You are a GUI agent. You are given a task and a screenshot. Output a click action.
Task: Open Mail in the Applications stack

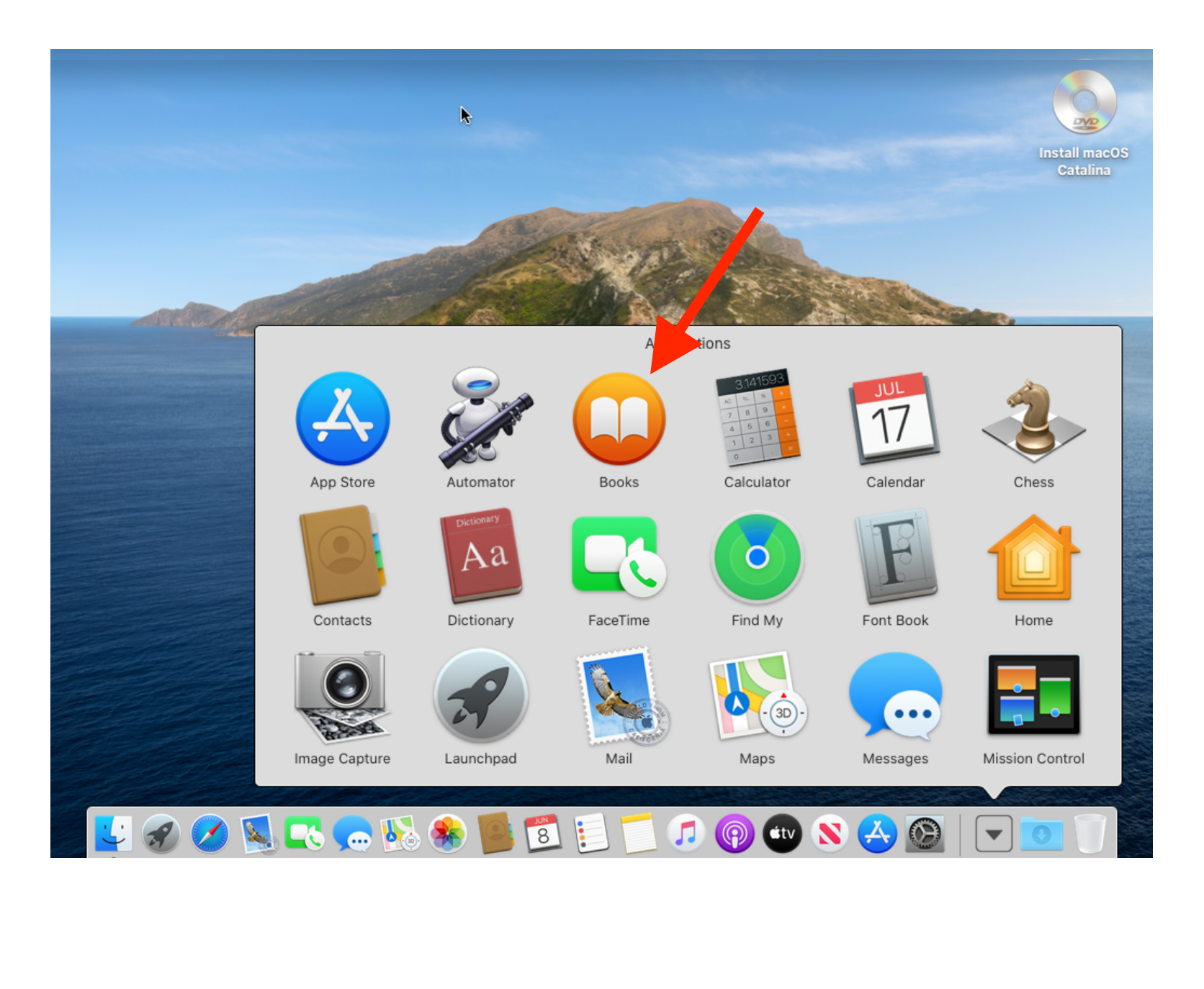(x=622, y=696)
